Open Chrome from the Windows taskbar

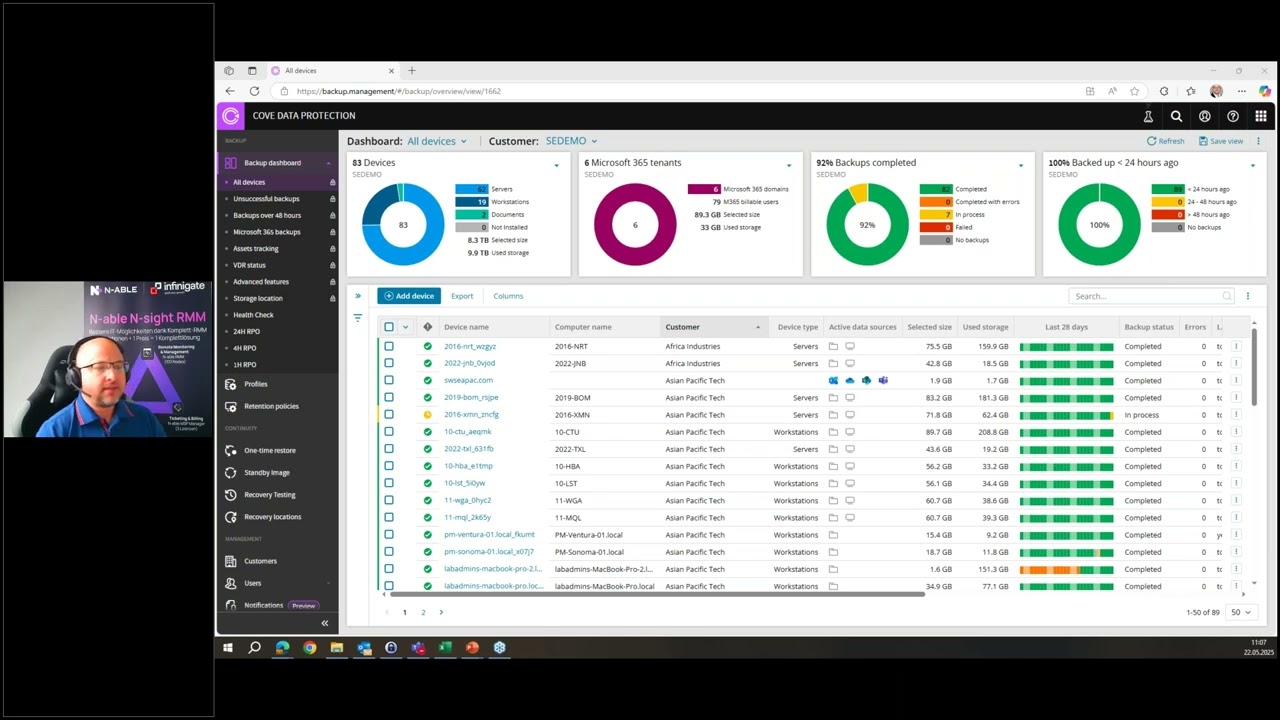[x=310, y=647]
